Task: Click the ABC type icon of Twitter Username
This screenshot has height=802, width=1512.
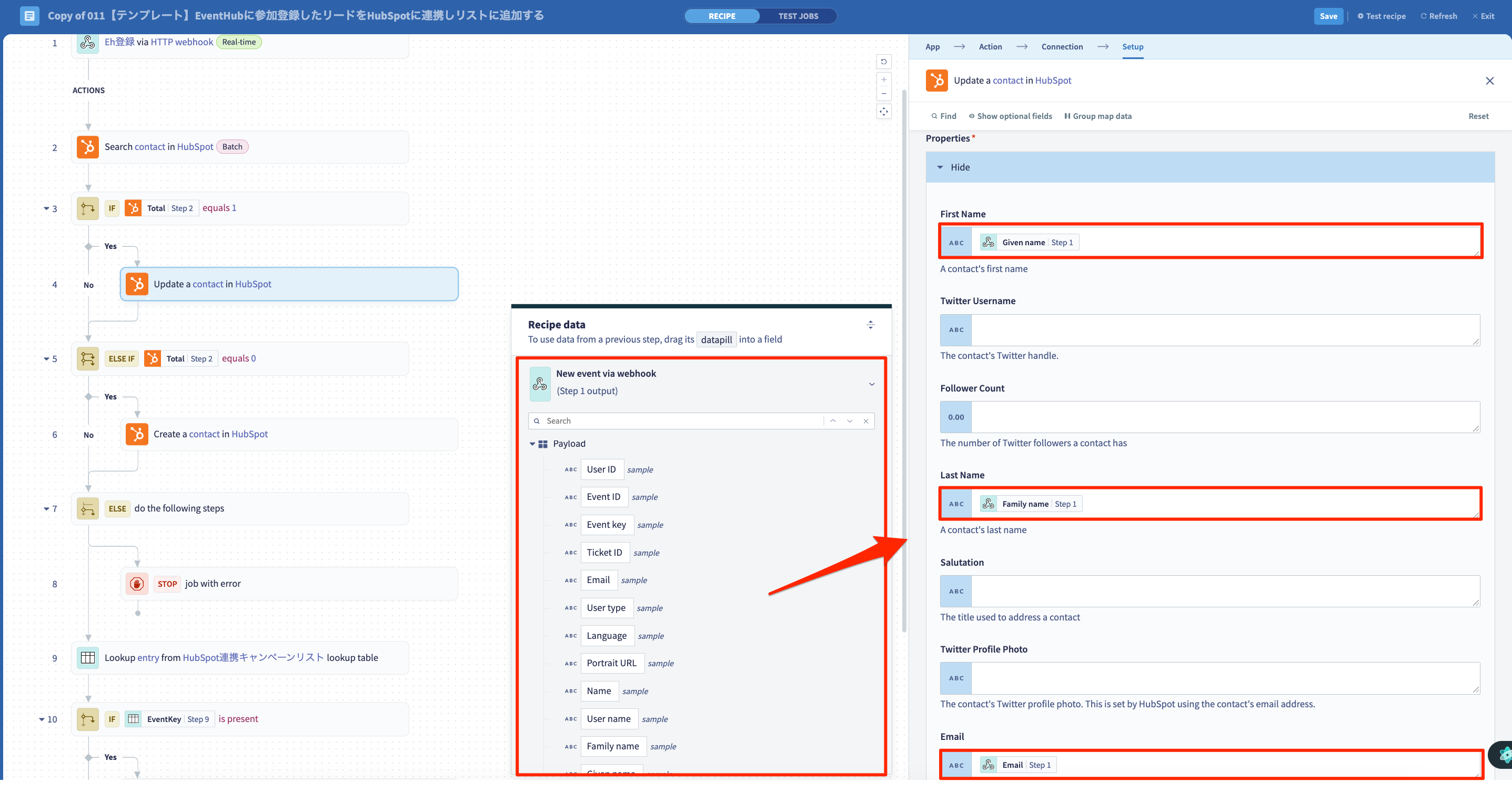Action: (x=956, y=330)
